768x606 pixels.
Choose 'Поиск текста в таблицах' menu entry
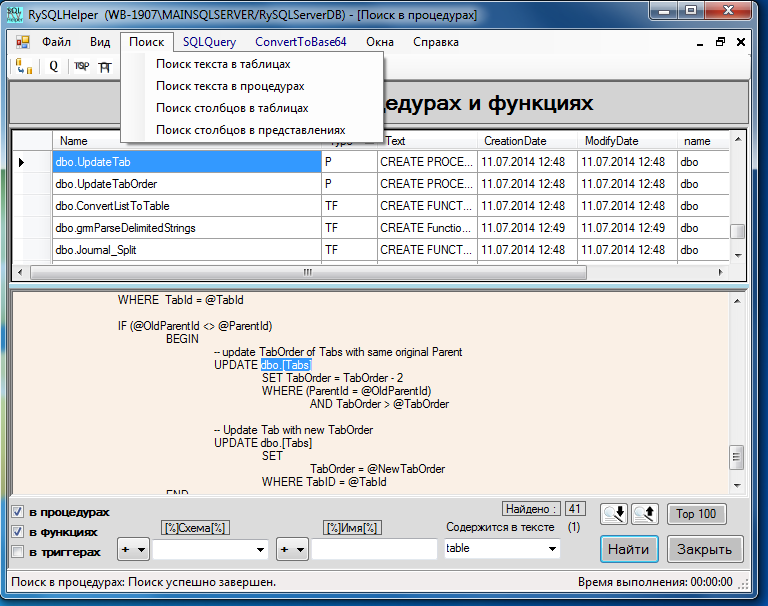tap(252, 64)
